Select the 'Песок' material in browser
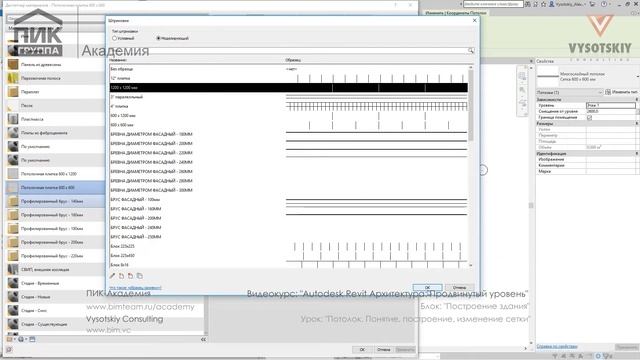640x360 pixels. (56, 106)
